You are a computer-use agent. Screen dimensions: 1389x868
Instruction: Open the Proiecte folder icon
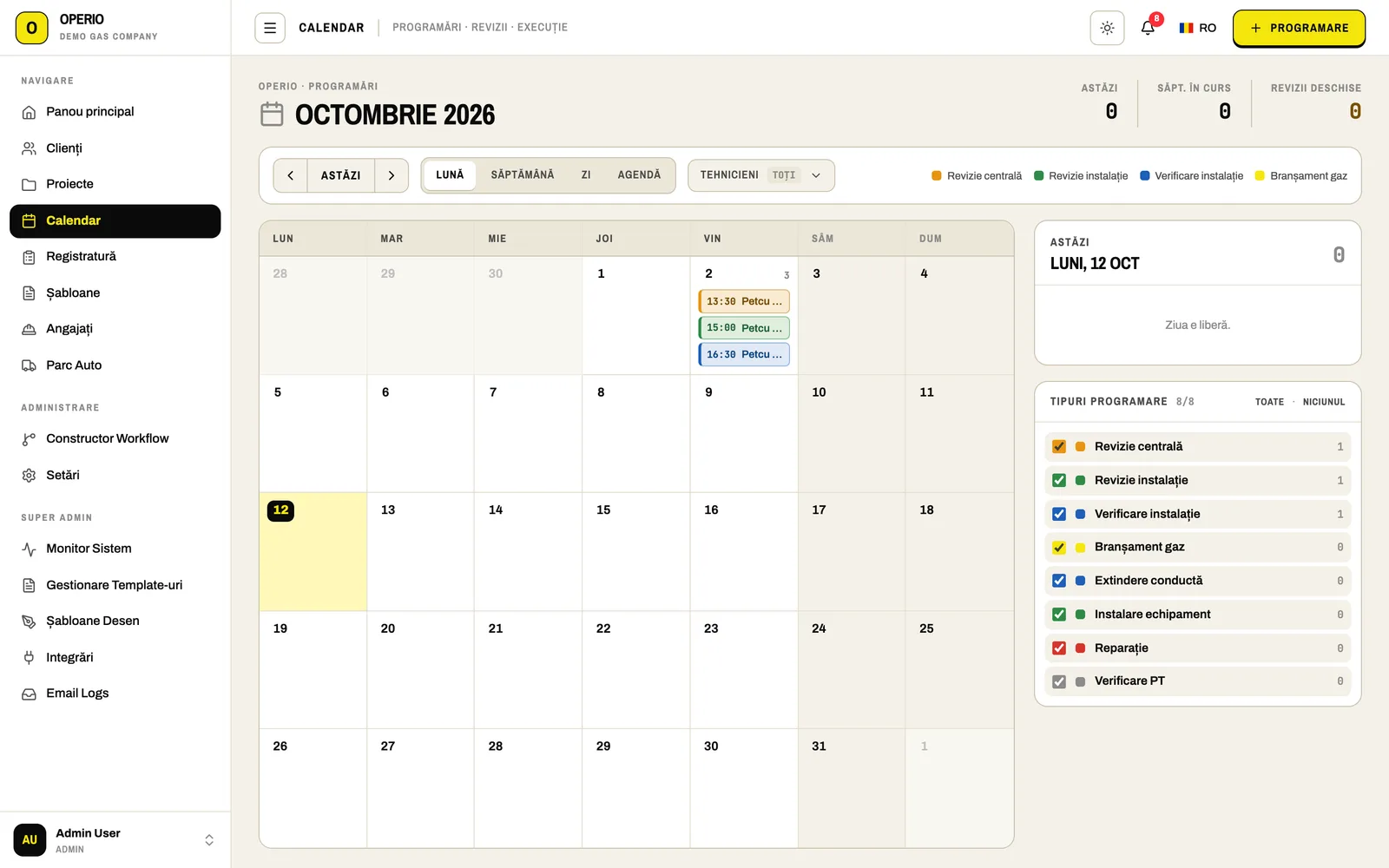pos(29,184)
